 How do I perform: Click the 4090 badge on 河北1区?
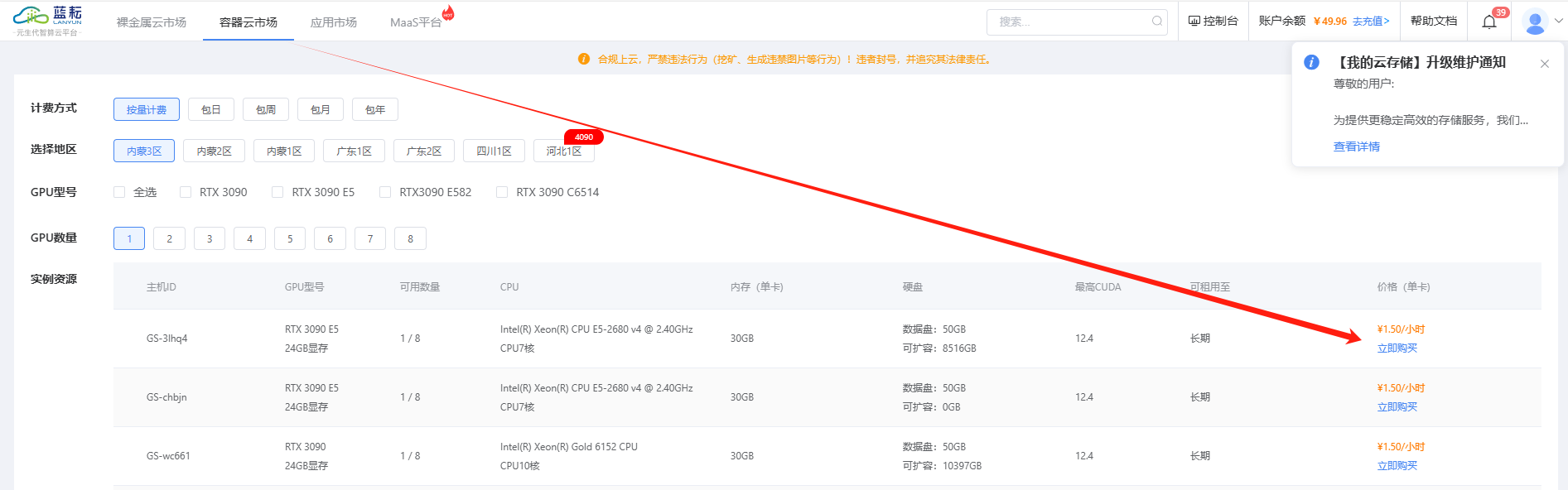(x=584, y=137)
